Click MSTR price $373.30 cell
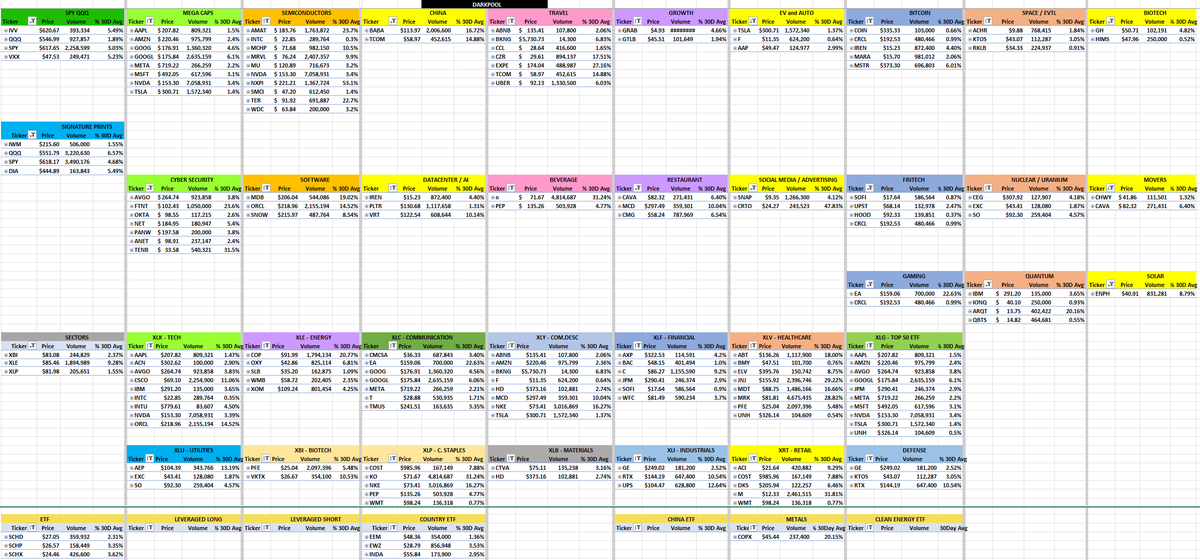1200x560 pixels. coord(890,65)
